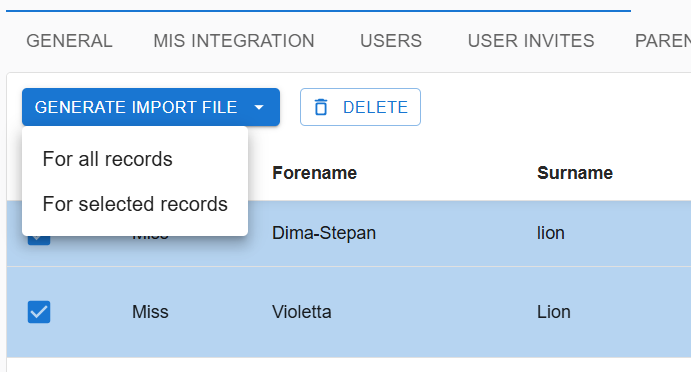Click the dropdown arrow on Generate Import File
The image size is (691, 372).
tap(259, 107)
